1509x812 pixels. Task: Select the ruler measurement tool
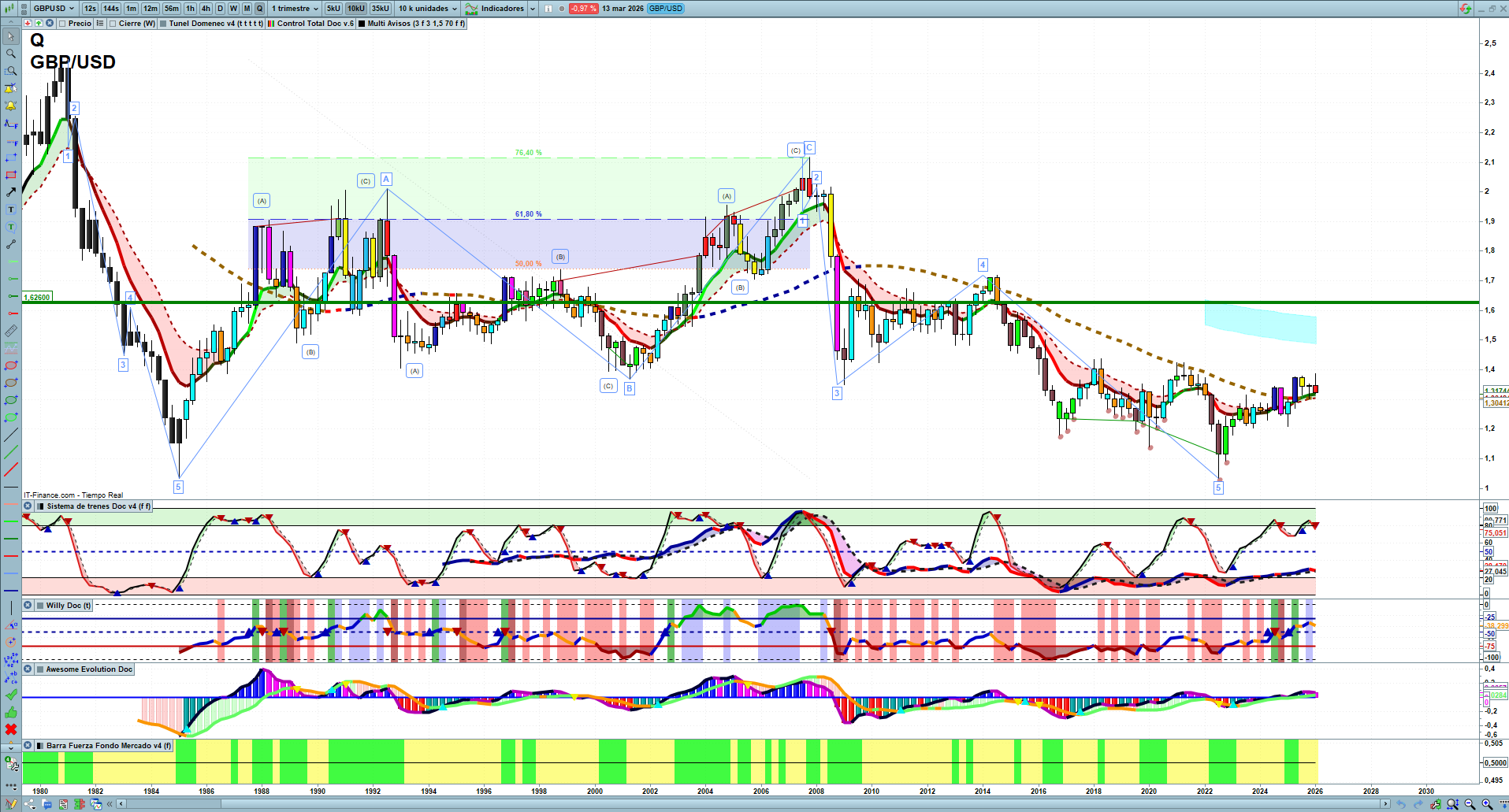[x=11, y=331]
